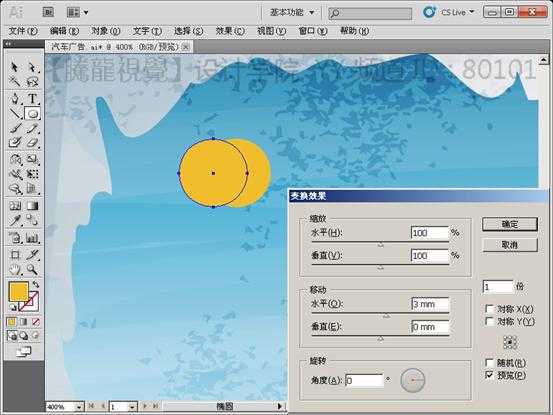This screenshot has width=553, height=415.
Task: Select the Pencil tool
Action: 32,128
